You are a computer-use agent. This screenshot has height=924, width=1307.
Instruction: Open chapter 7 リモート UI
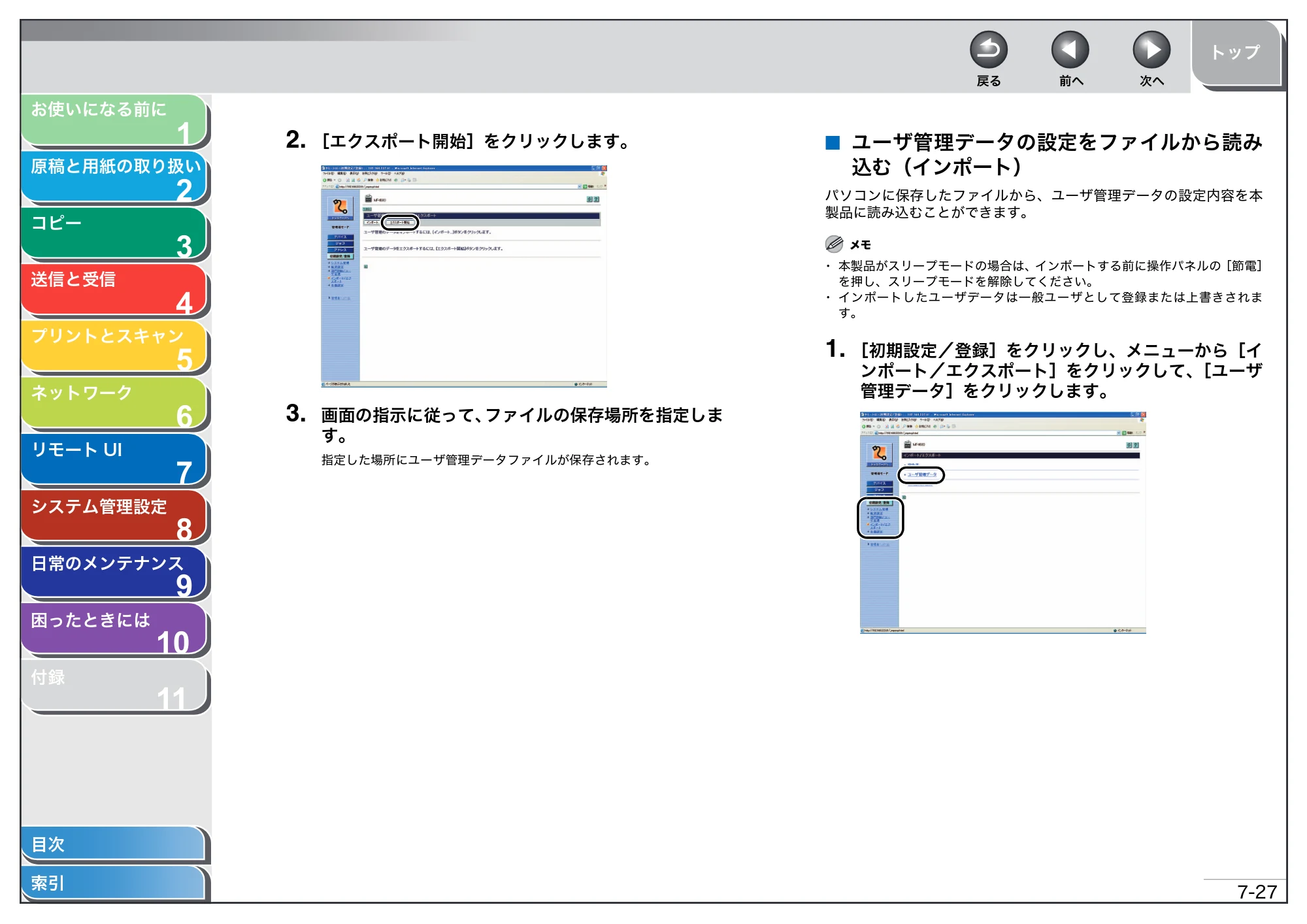(x=115, y=461)
